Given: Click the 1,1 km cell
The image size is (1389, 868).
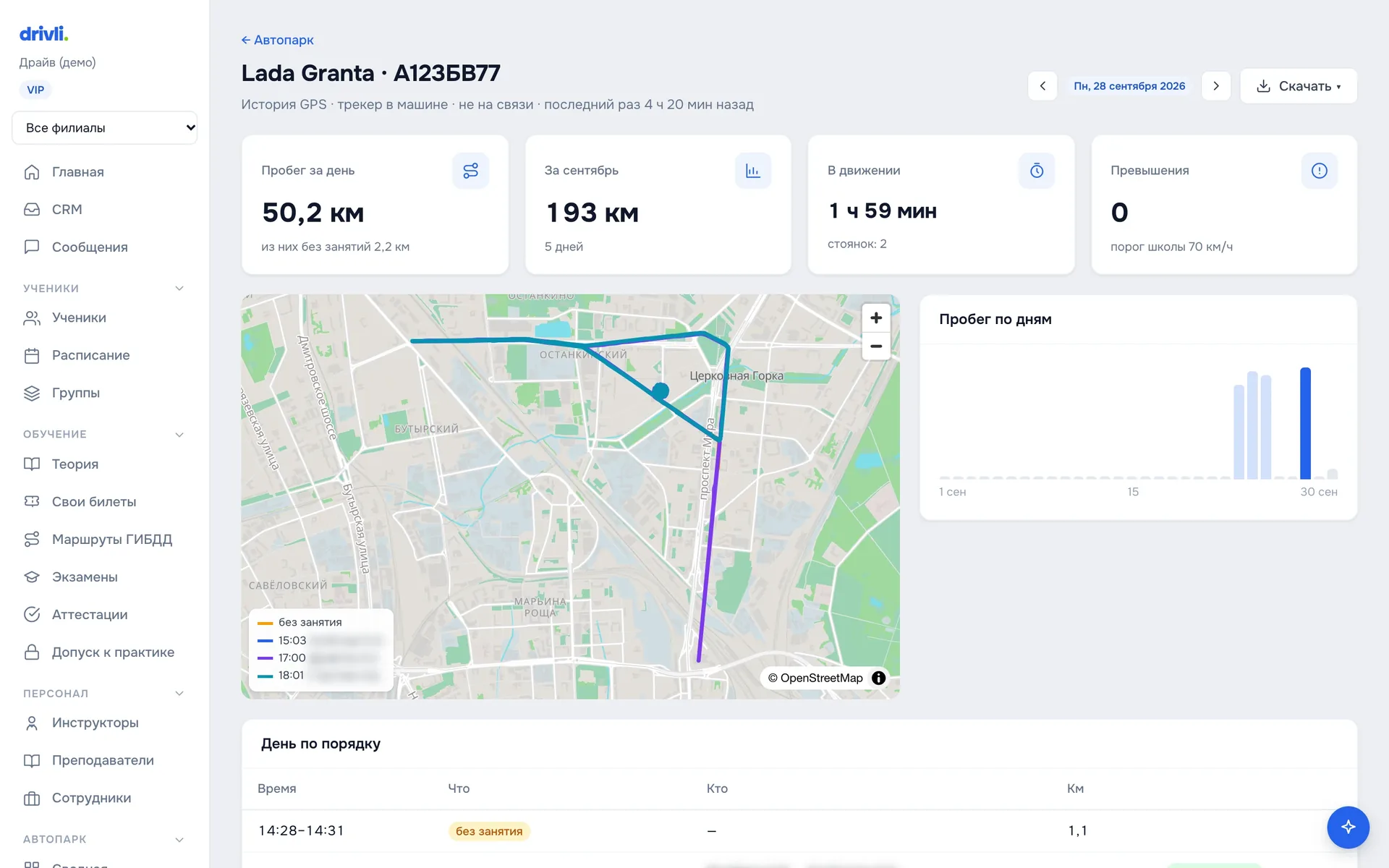Looking at the screenshot, I should pos(1077,831).
